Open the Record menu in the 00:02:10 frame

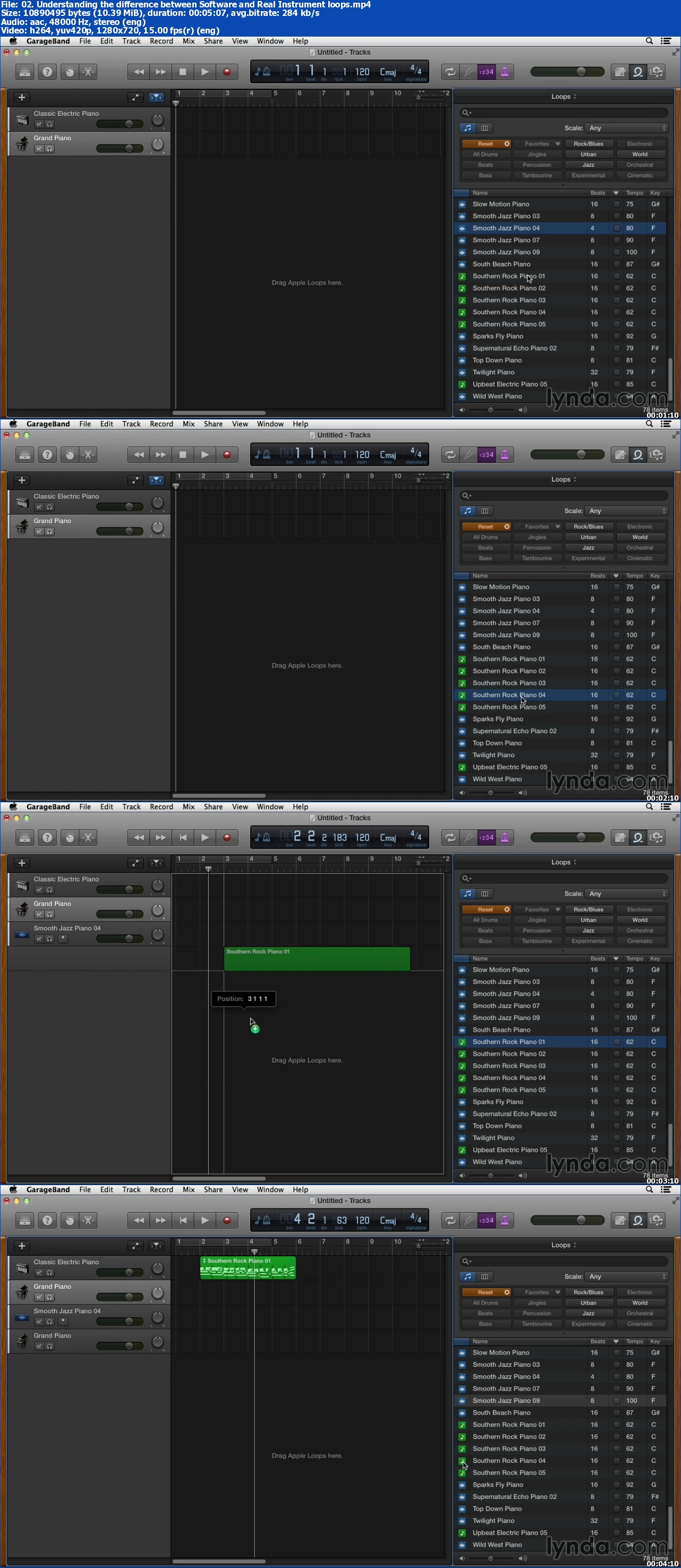161,424
